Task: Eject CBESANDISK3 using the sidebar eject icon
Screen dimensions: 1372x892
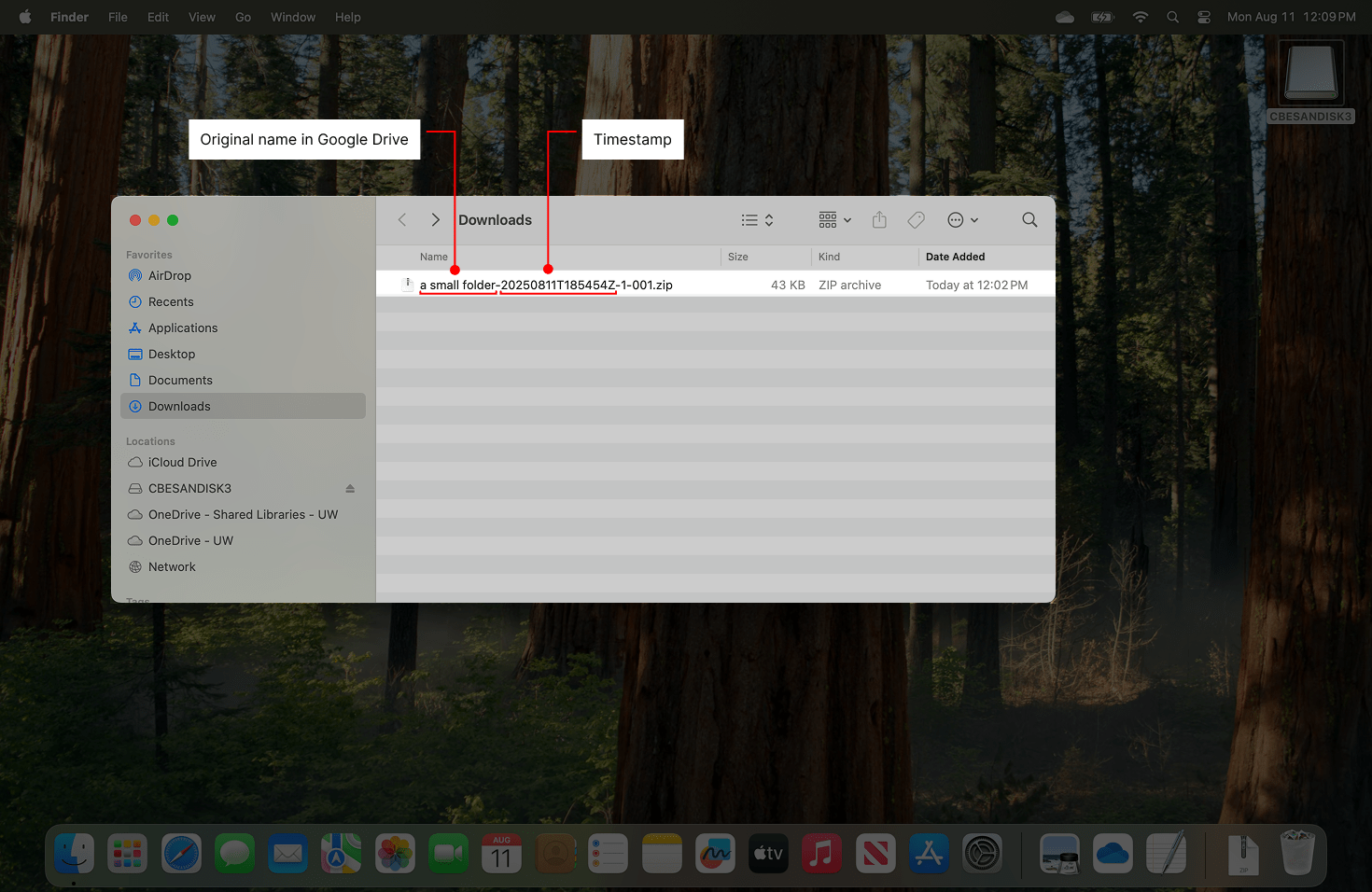Action: (349, 488)
